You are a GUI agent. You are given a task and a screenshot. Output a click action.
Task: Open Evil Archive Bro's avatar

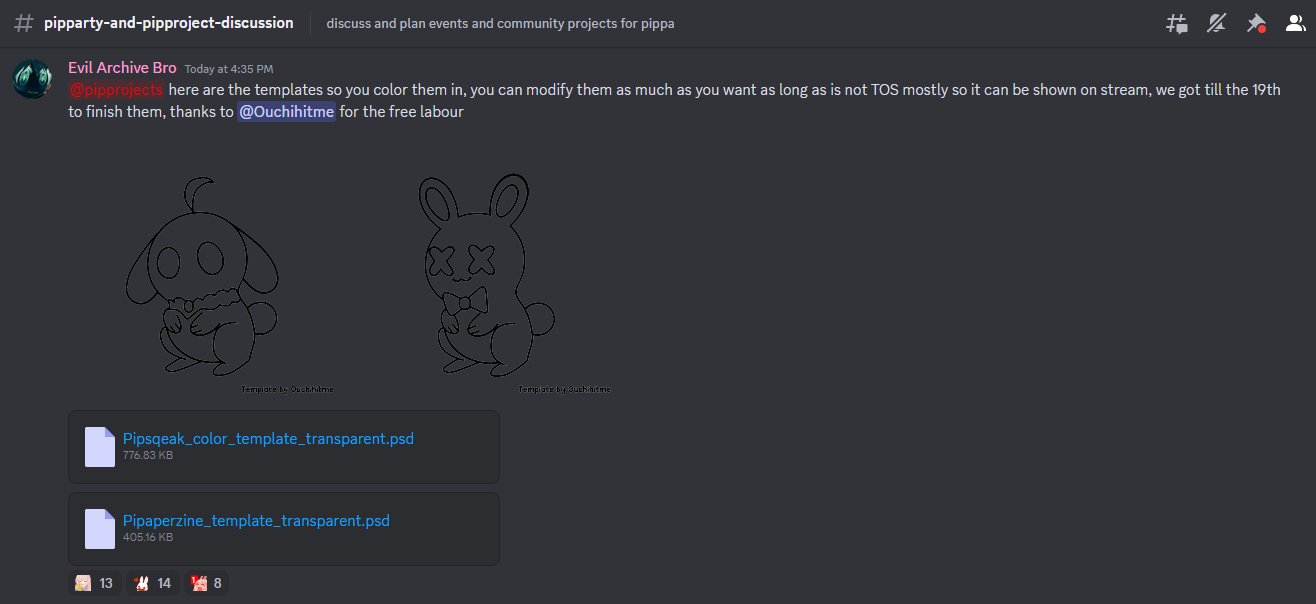click(x=32, y=79)
